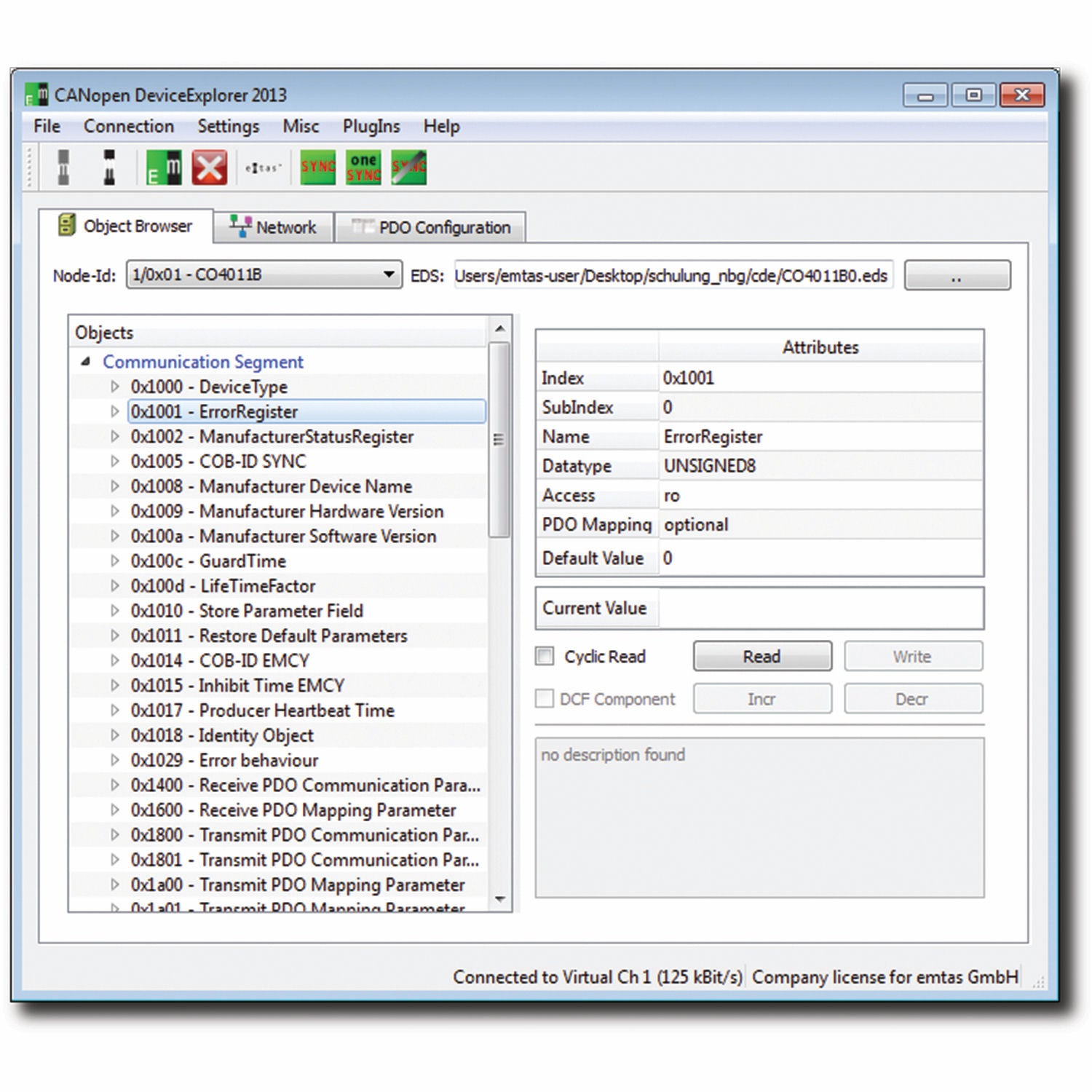This screenshot has height=1092, width=1092.
Task: Open the Node-Id dropdown list
Action: 387,274
